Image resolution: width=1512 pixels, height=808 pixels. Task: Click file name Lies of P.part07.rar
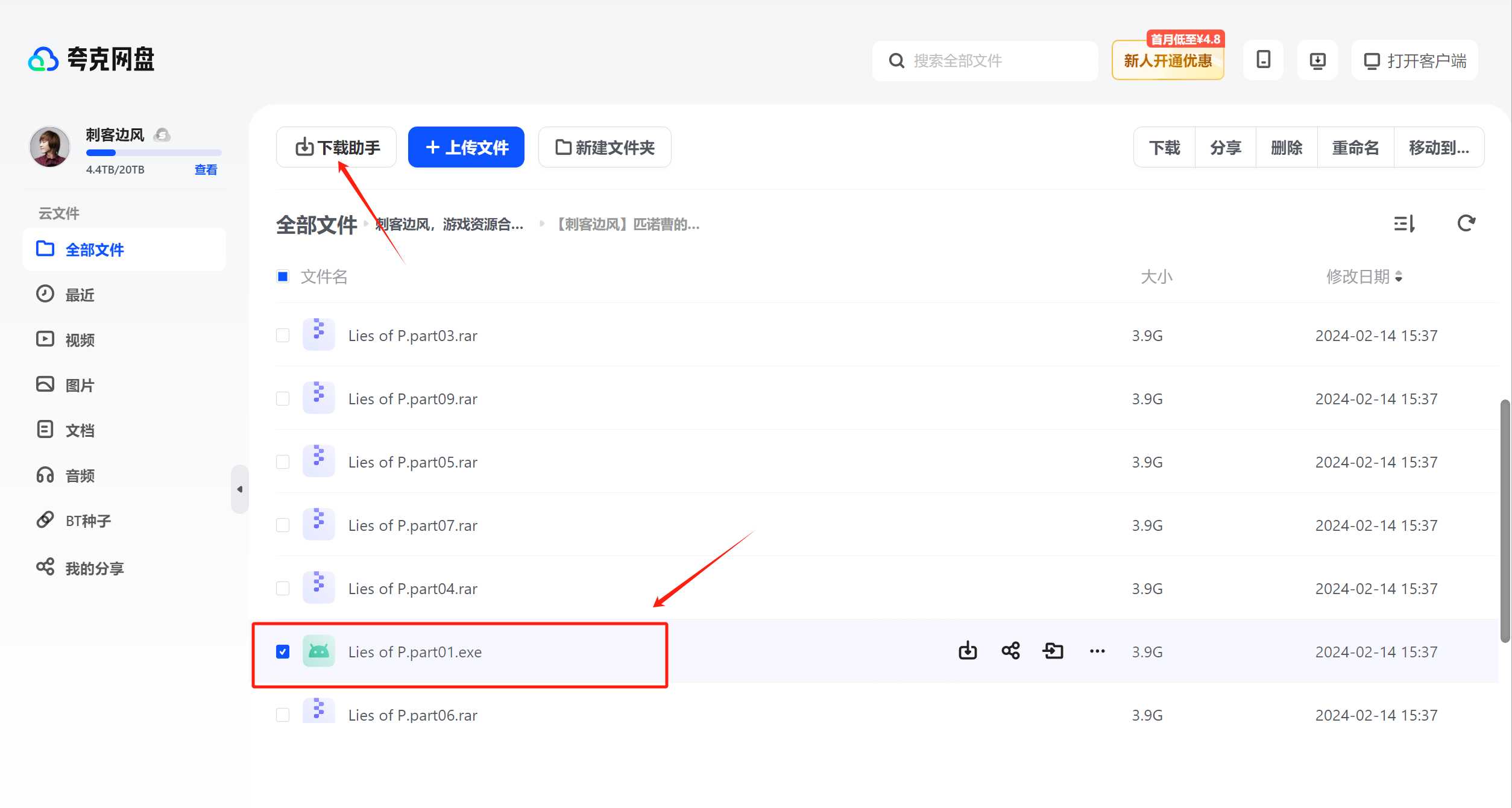[413, 525]
